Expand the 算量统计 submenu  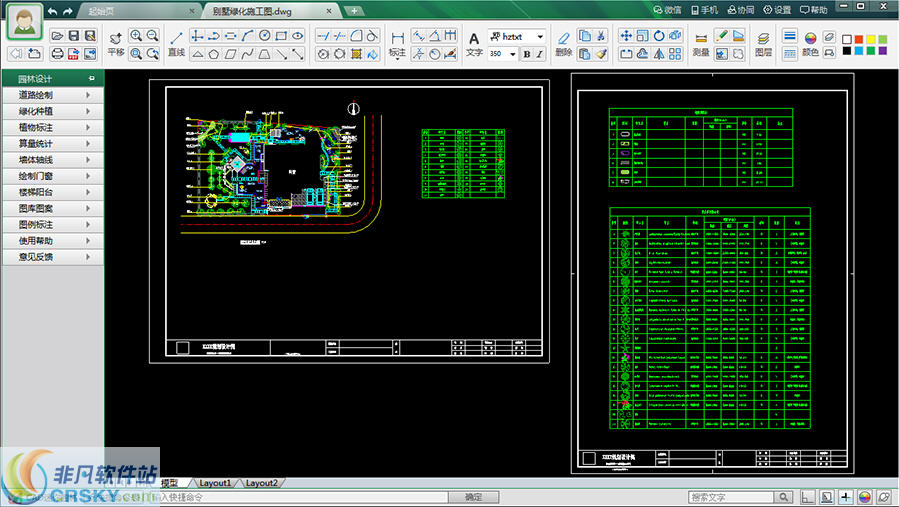[53, 143]
